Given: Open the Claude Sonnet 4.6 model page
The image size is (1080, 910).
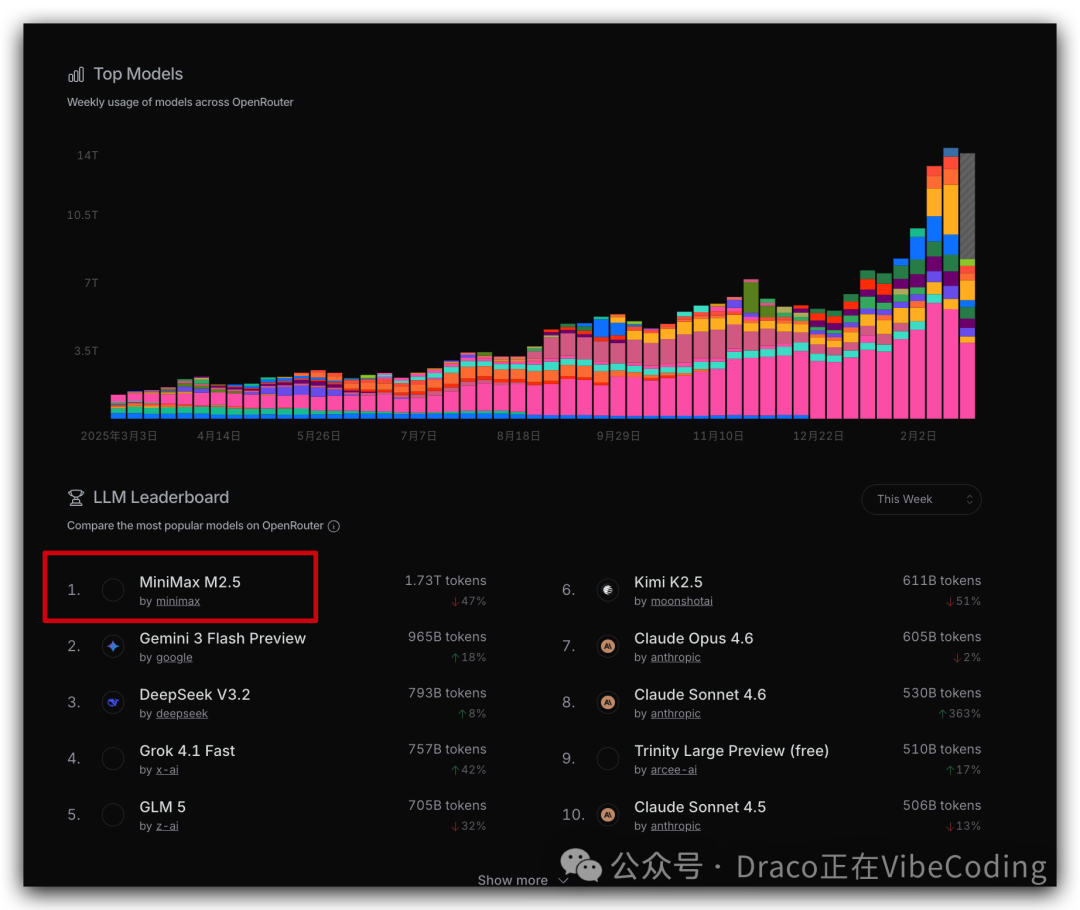Looking at the screenshot, I should click(700, 694).
